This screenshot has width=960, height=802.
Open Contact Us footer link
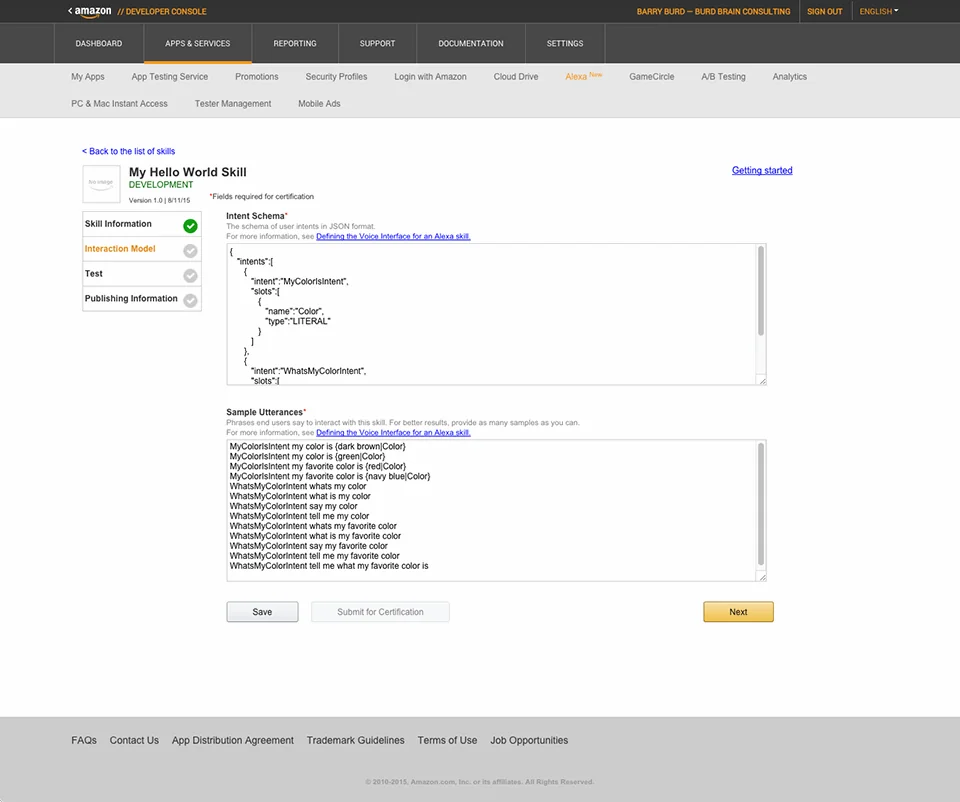pyautogui.click(x=134, y=740)
